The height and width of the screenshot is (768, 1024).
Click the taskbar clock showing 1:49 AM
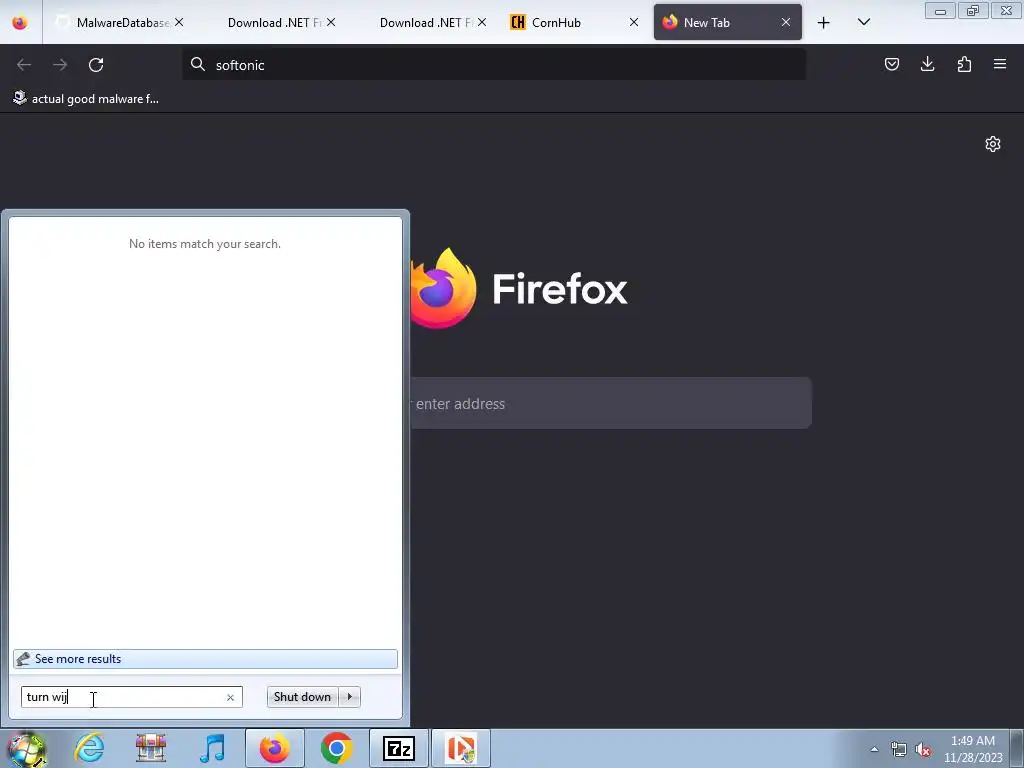point(973,749)
